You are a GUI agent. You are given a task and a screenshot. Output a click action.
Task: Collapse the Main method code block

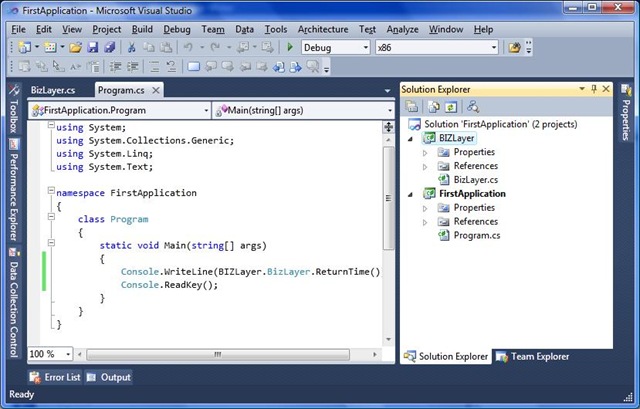[x=51, y=242]
